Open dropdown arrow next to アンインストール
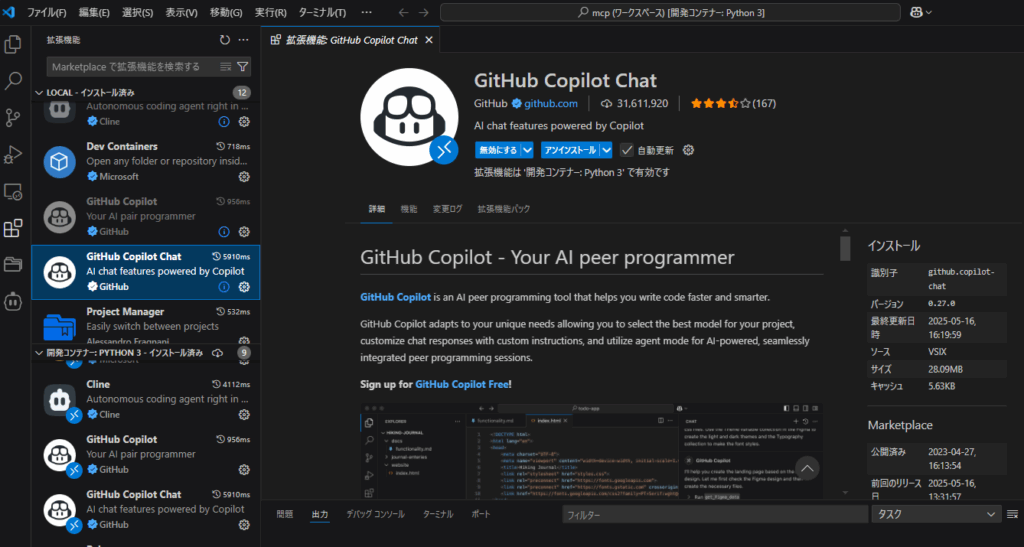1024x547 pixels. [606, 150]
